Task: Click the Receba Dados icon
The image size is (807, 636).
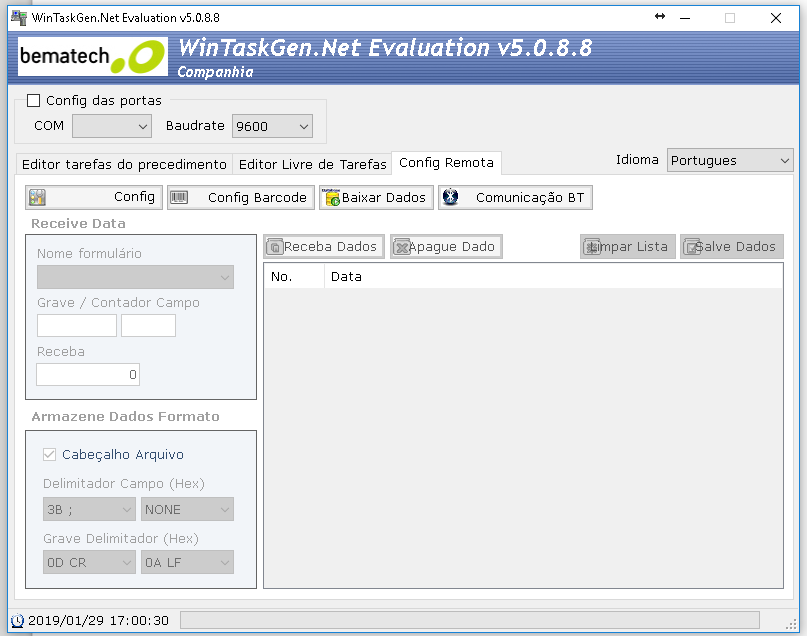Action: click(x=275, y=247)
